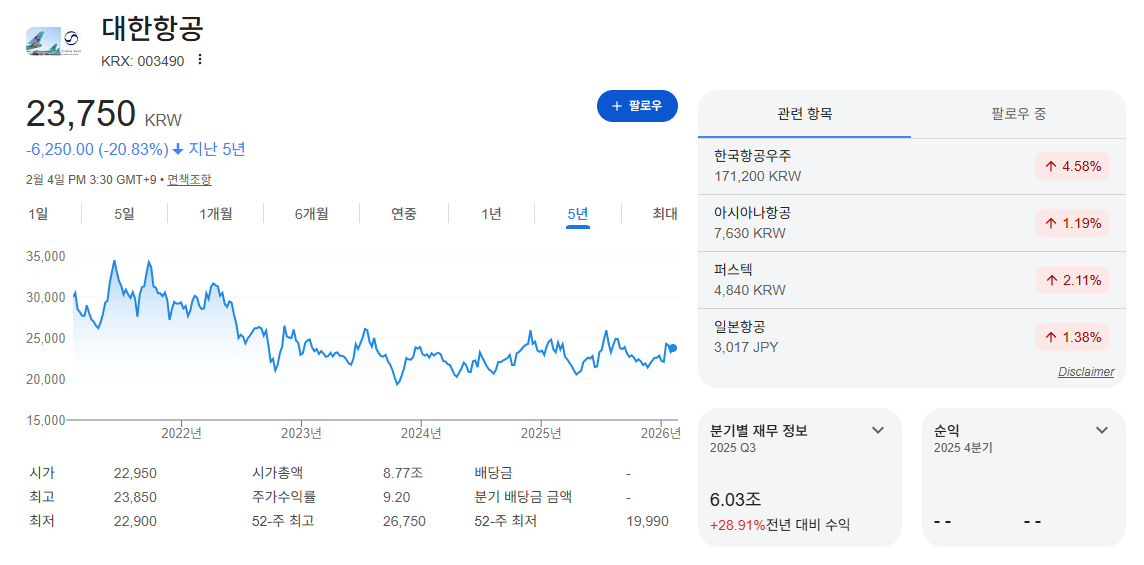The width and height of the screenshot is (1144, 565).
Task: Click the Korean Air logo thumbnail
Action: coord(54,41)
